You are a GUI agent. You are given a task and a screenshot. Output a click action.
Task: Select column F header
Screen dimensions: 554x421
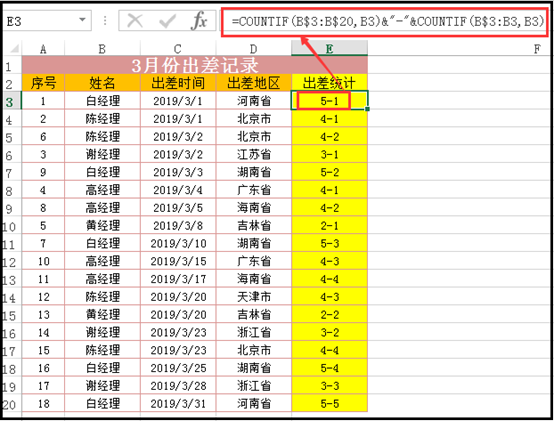[x=537, y=48]
